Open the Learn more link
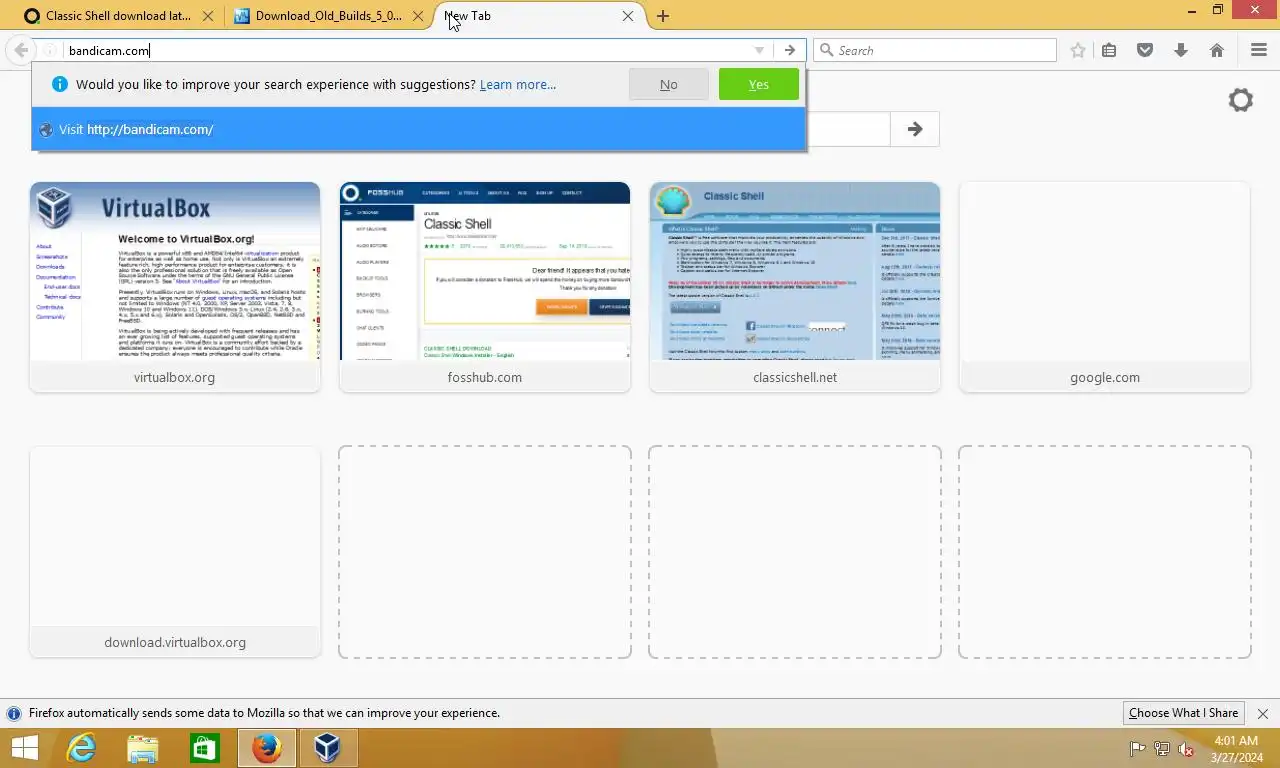Viewport: 1280px width, 768px height. point(518,84)
